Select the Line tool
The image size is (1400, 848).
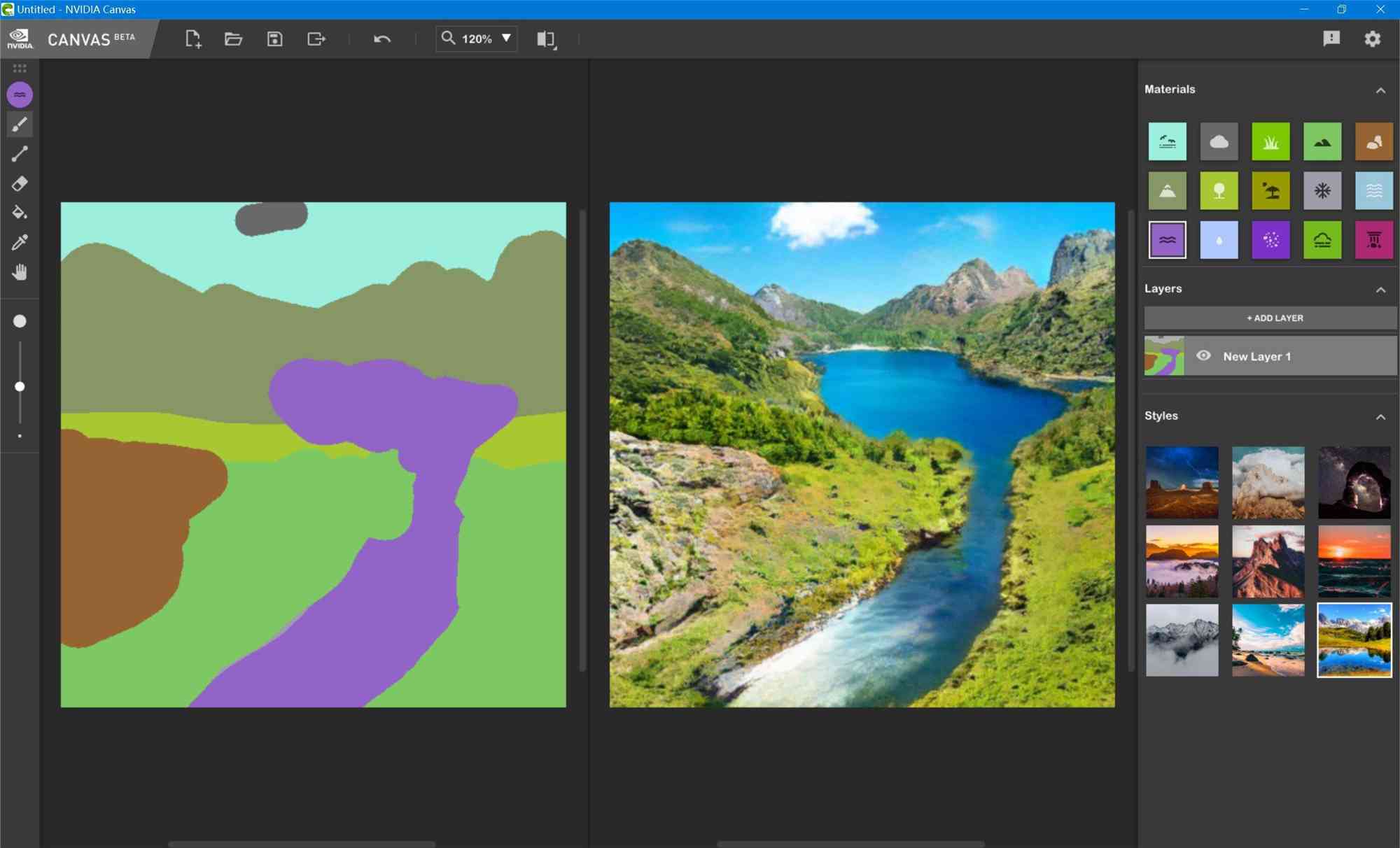click(x=19, y=154)
